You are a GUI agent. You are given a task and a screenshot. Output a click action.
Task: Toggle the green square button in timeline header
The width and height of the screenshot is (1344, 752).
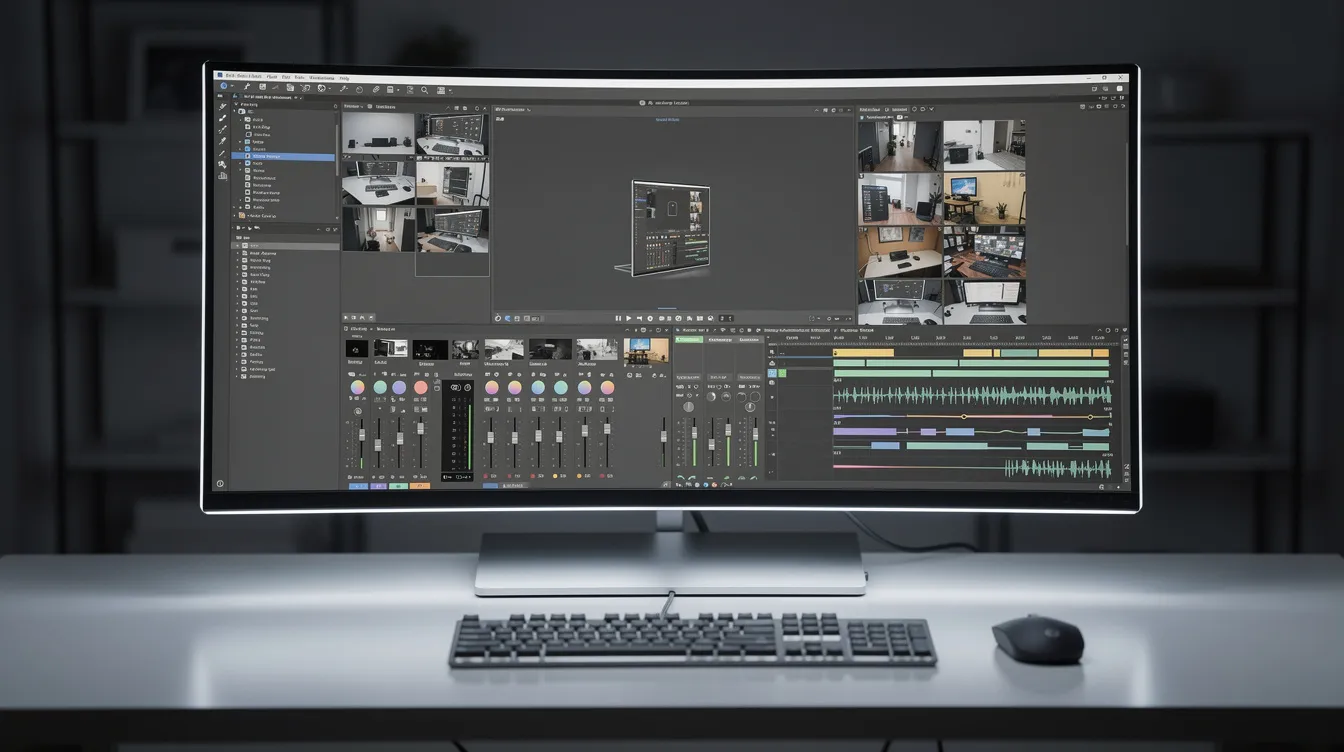(782, 373)
